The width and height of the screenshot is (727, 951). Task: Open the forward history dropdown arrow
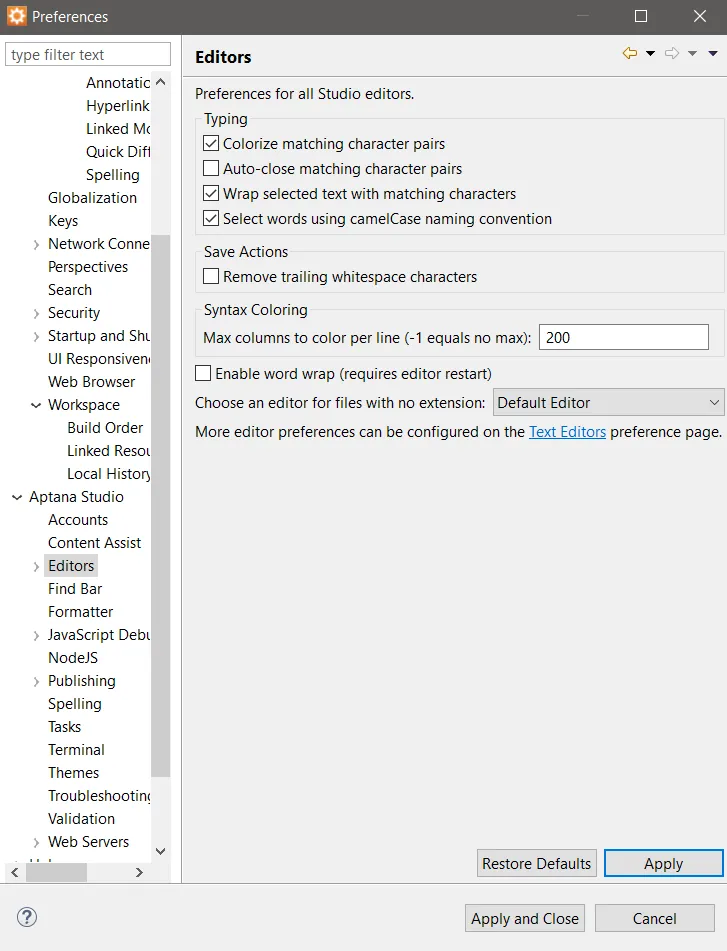pyautogui.click(x=692, y=53)
